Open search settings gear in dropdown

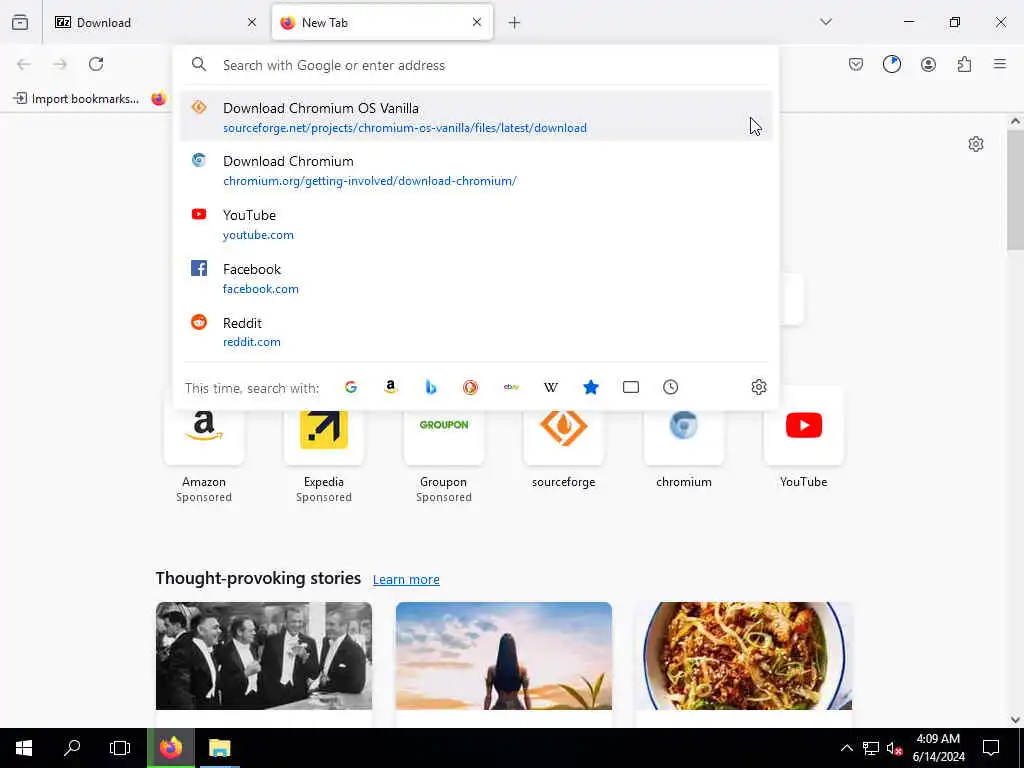pos(758,387)
